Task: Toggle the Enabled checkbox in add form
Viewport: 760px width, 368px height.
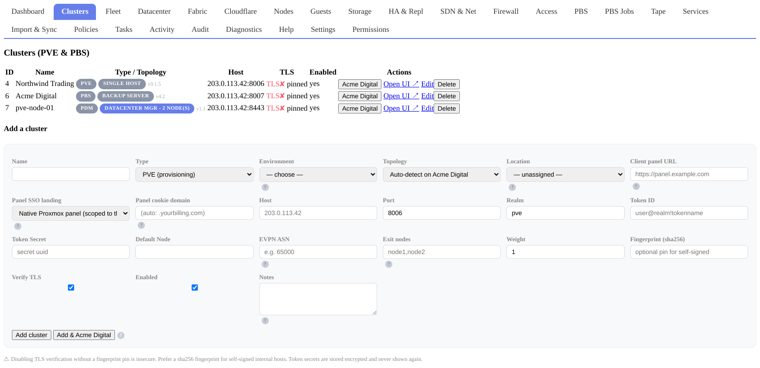Action: click(195, 288)
